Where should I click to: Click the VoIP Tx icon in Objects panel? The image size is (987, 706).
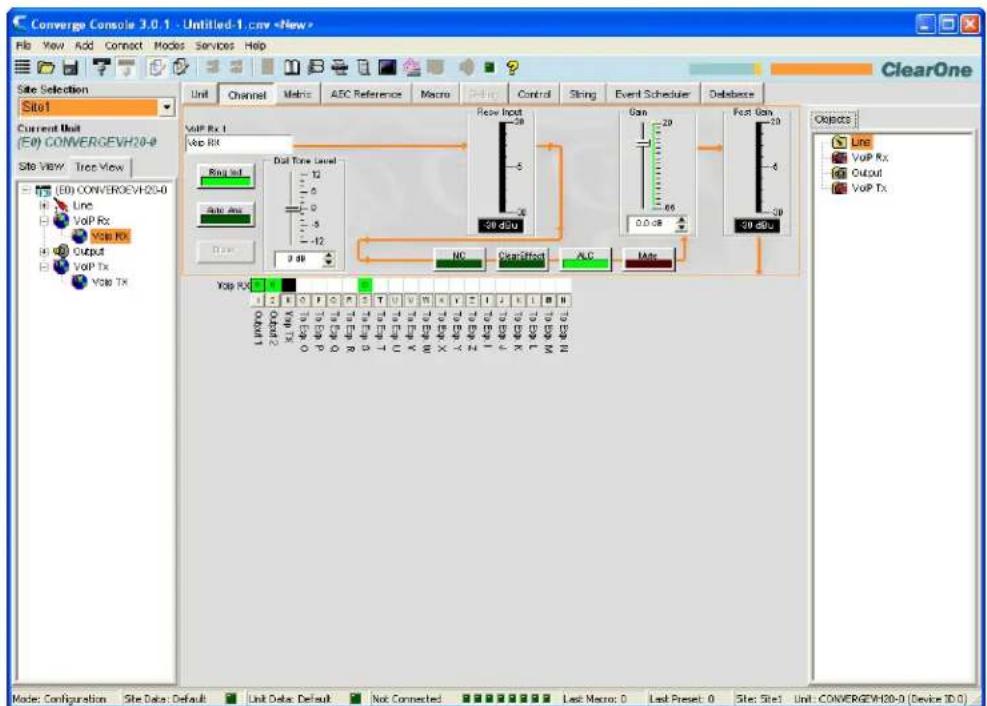pyautogui.click(x=839, y=188)
